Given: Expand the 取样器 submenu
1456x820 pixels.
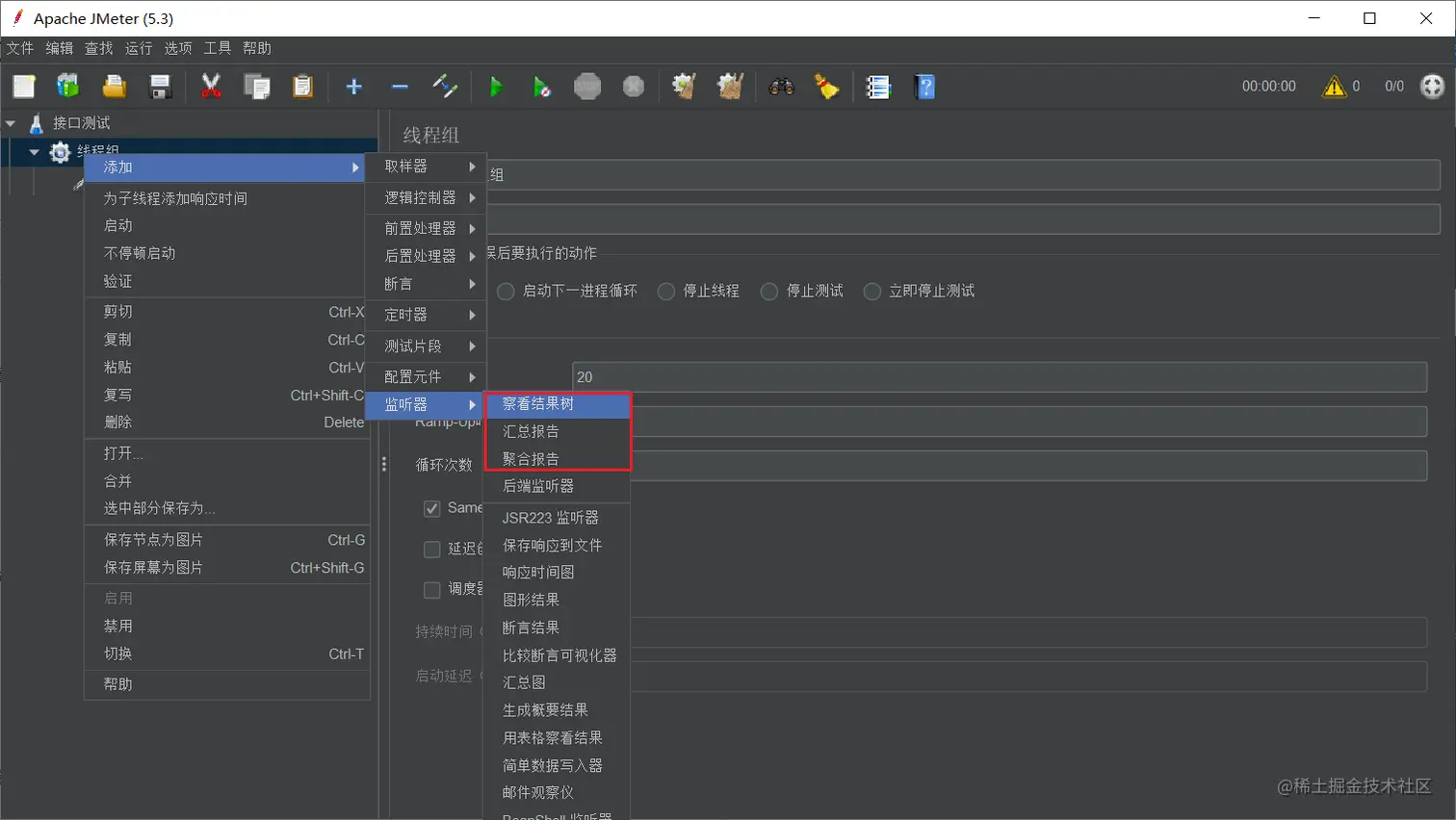Looking at the screenshot, I should click(426, 167).
